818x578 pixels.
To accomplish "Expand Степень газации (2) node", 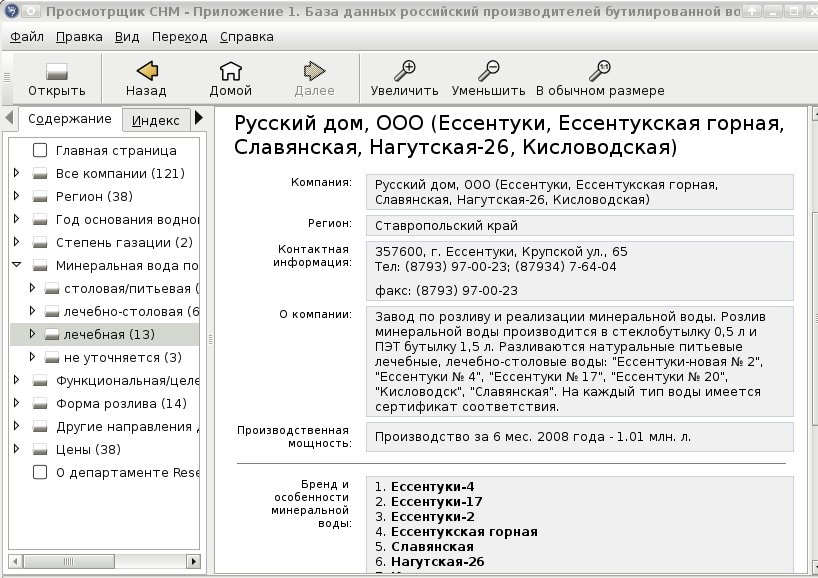I will (16, 242).
